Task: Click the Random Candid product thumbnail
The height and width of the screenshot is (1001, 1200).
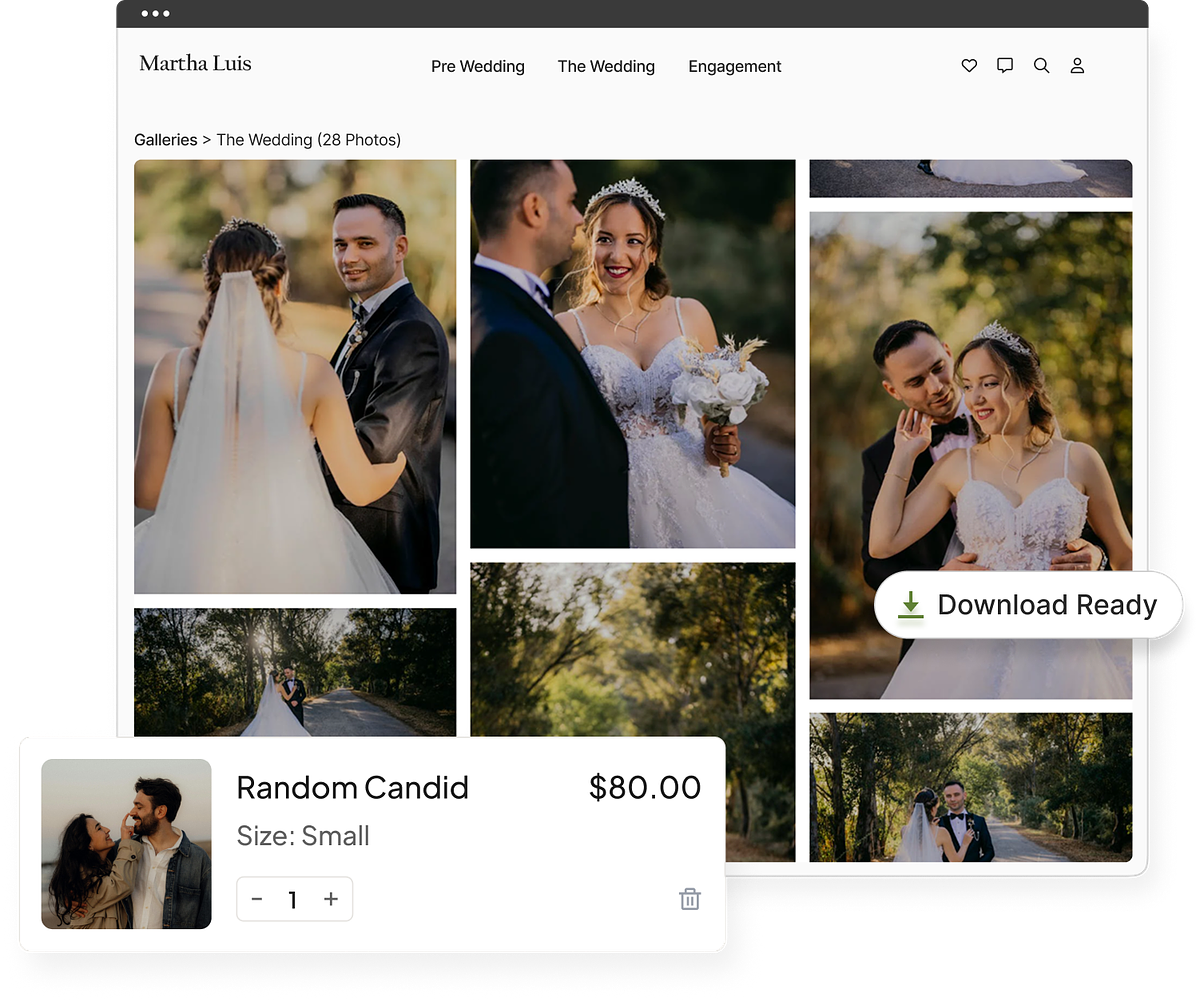Action: pos(126,844)
